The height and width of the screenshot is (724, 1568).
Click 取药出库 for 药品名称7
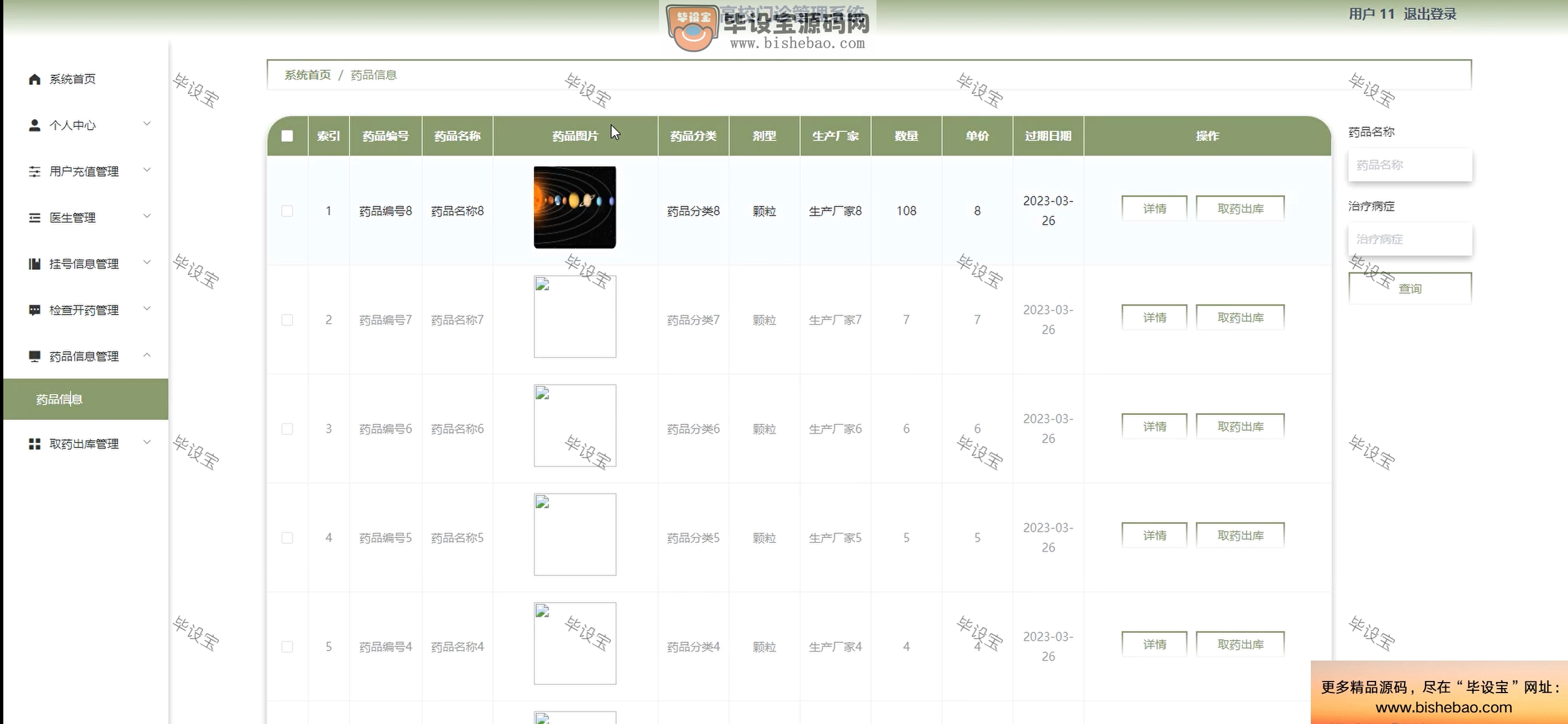pos(1240,318)
